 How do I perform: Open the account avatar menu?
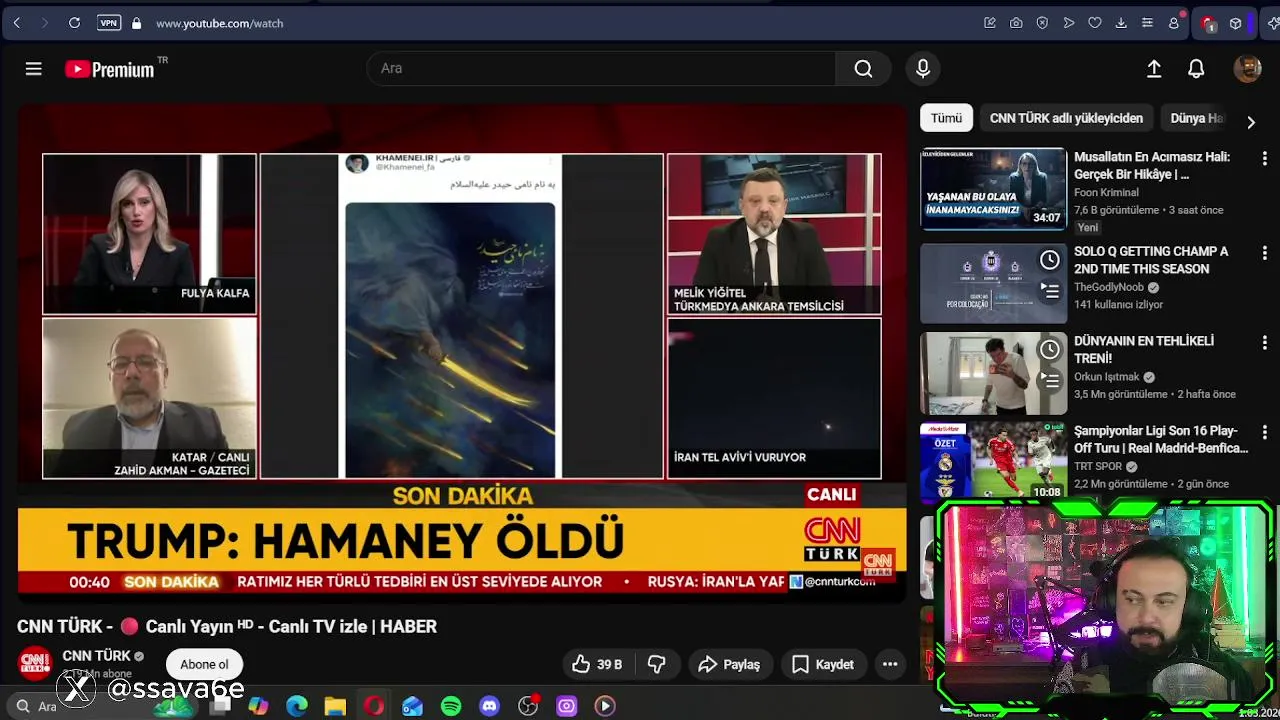[x=1247, y=68]
